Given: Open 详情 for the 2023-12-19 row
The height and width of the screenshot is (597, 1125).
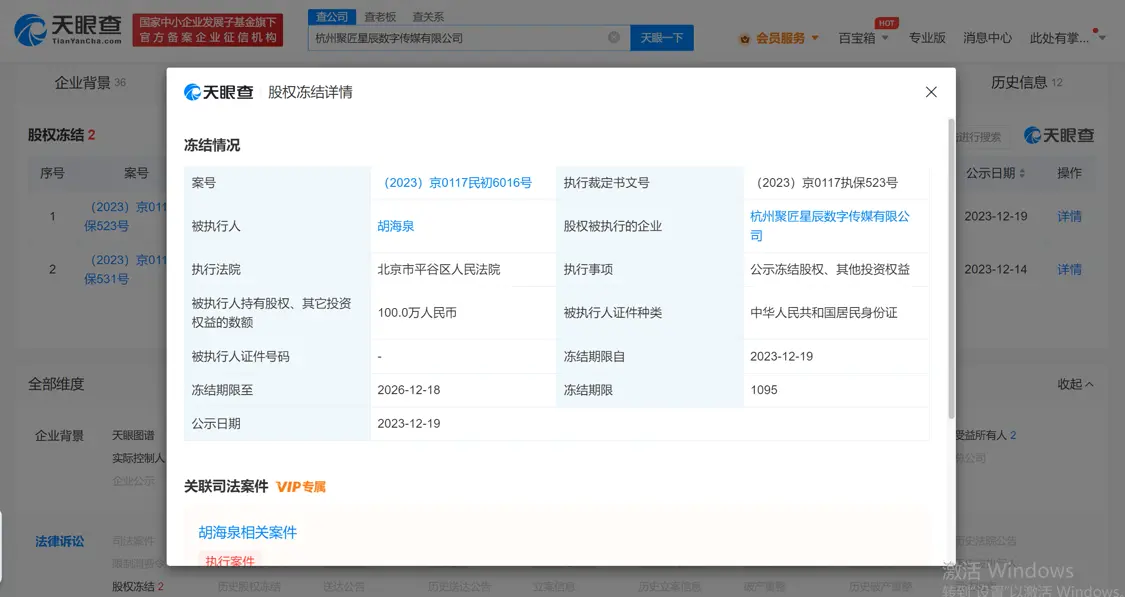Looking at the screenshot, I should coord(1069,216).
